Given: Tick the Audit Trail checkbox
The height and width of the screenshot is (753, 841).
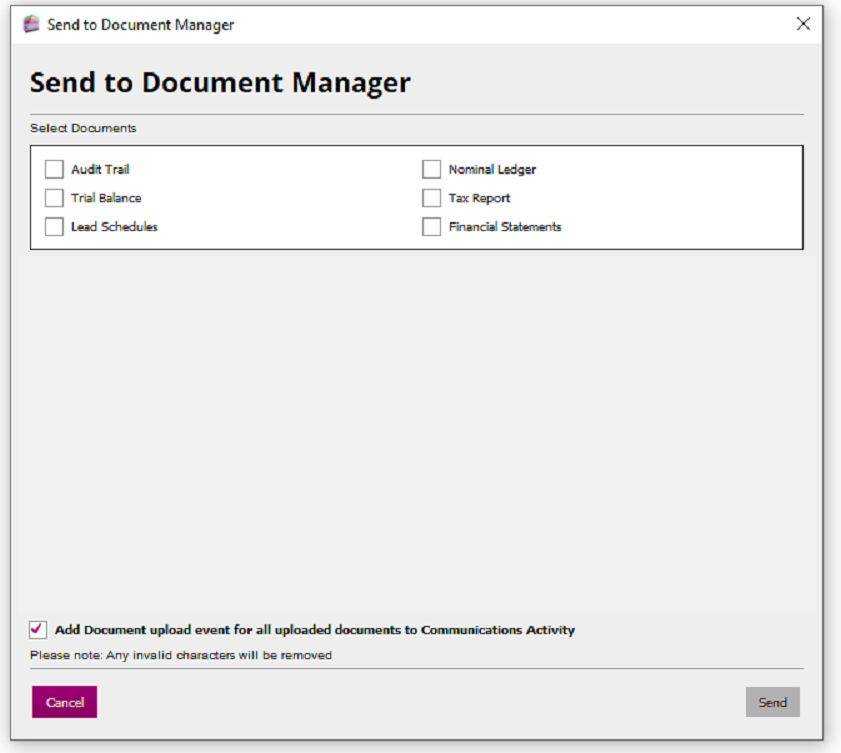Looking at the screenshot, I should click(x=54, y=169).
